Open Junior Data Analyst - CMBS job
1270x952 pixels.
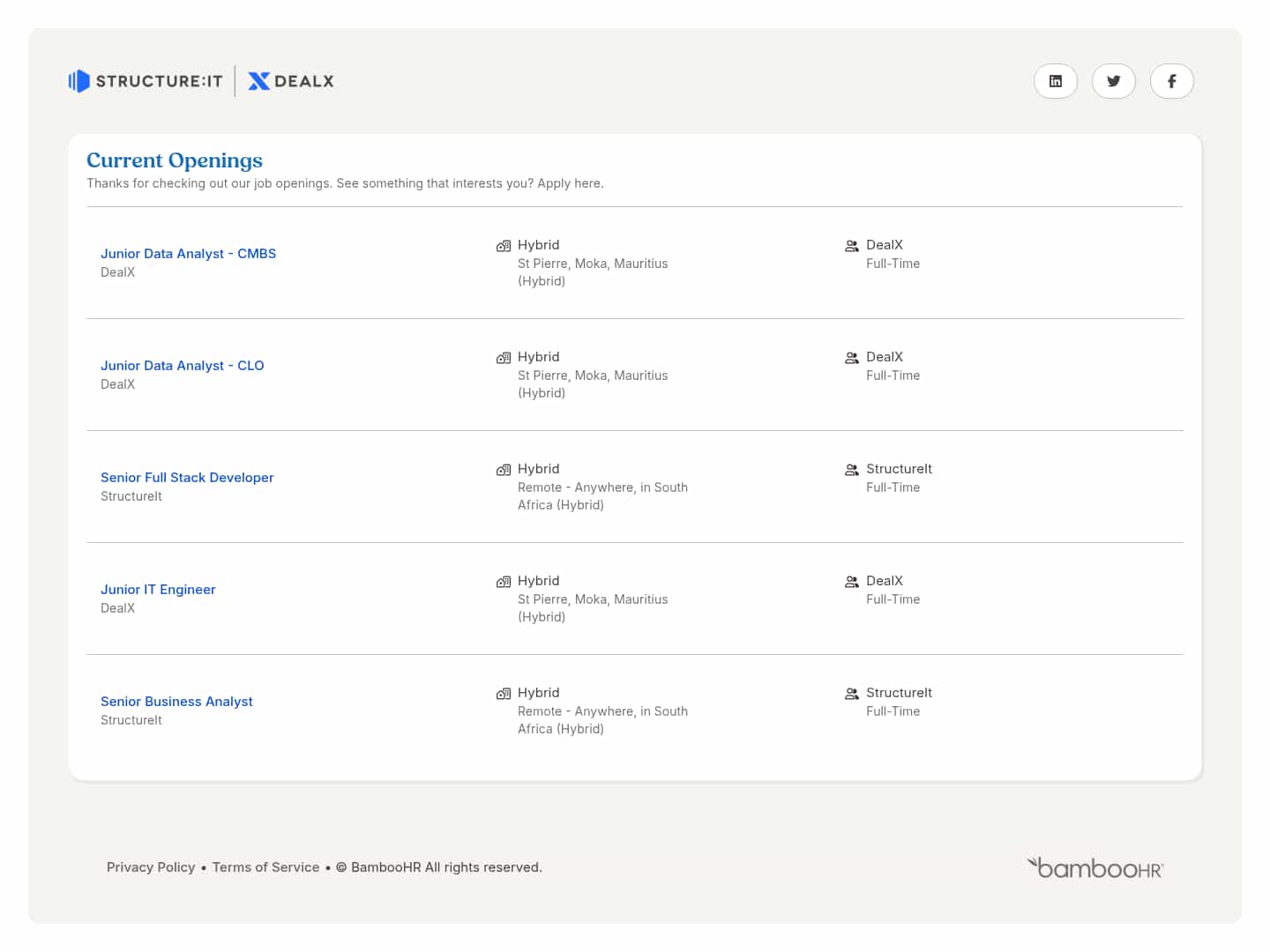pyautogui.click(x=188, y=253)
